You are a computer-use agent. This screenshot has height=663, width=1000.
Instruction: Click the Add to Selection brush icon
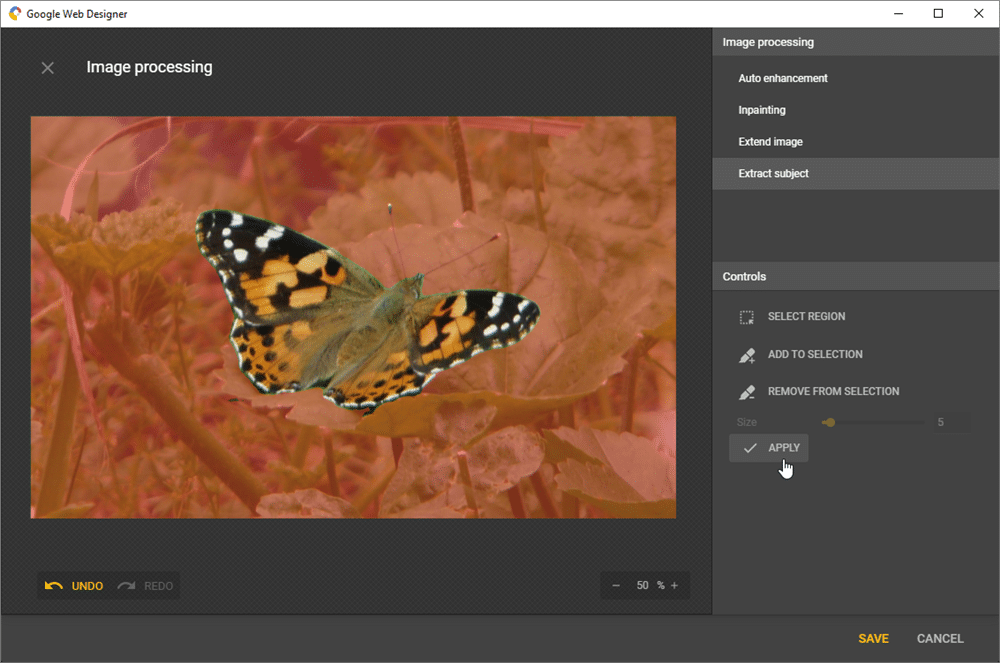(x=746, y=355)
